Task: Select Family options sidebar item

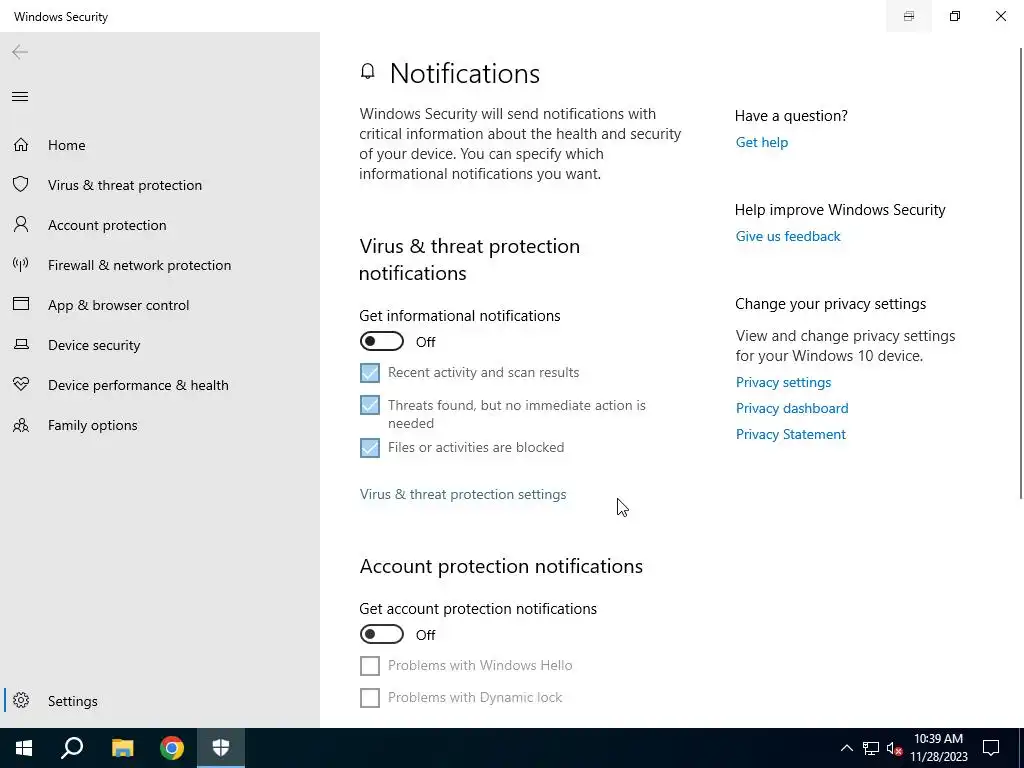Action: 160,425
